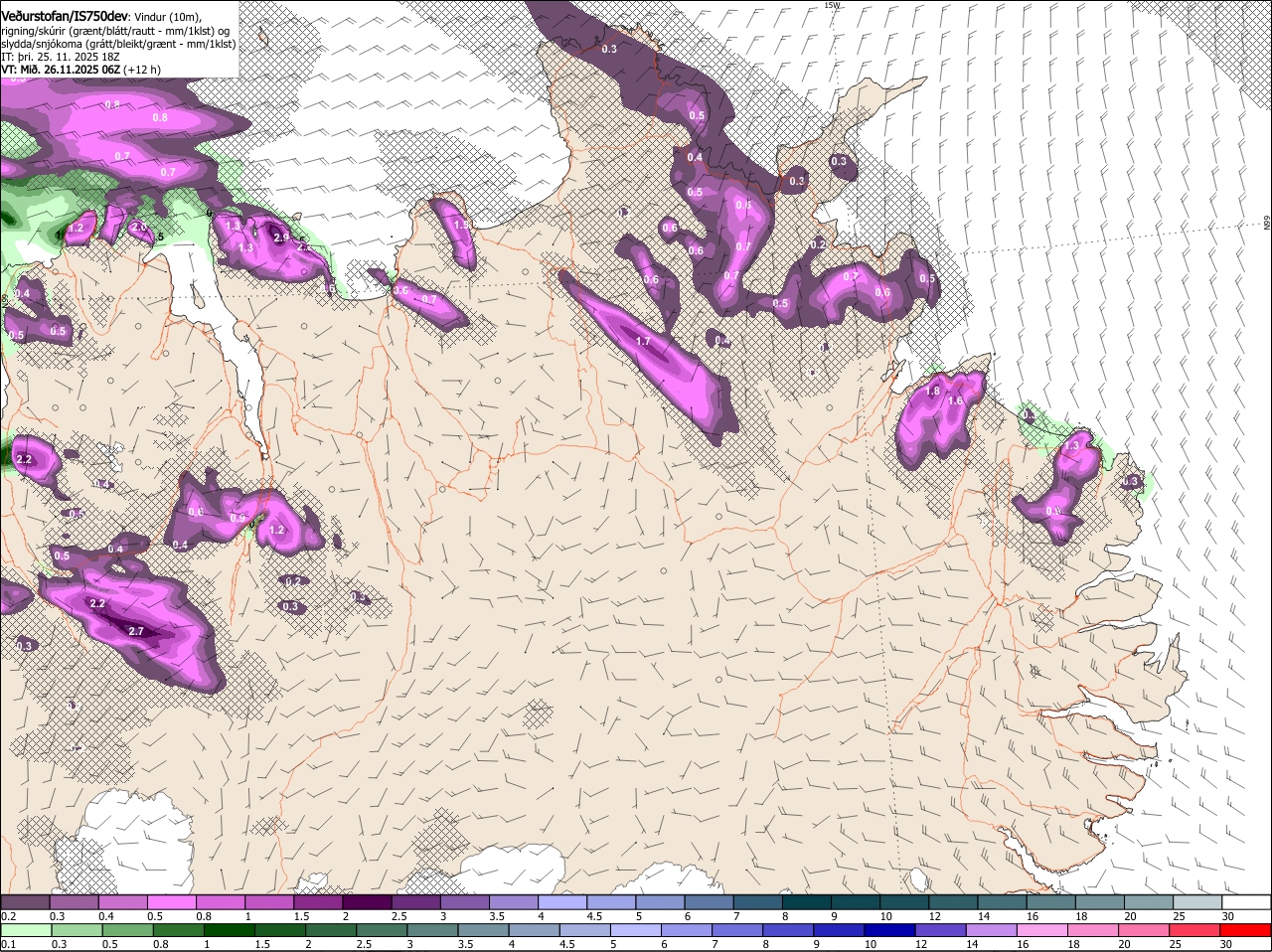Click the '(+12 h)' forecast offset text
1272x952 pixels.
coord(142,70)
